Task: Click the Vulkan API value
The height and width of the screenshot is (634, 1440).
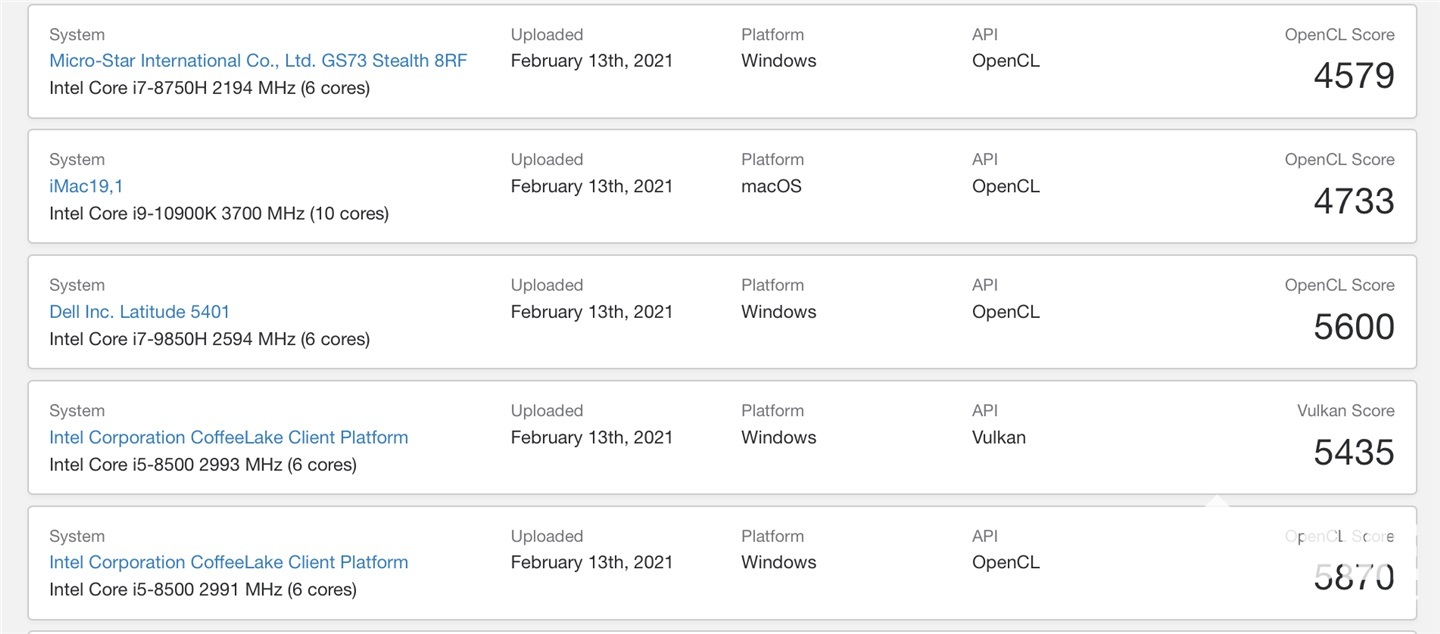Action: point(999,437)
